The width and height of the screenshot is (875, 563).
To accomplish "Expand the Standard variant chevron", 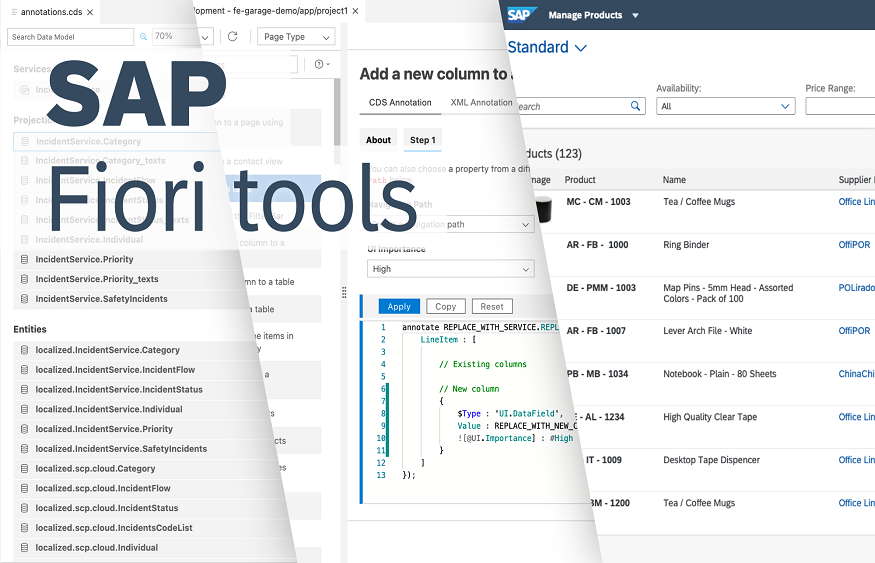I will [x=581, y=48].
